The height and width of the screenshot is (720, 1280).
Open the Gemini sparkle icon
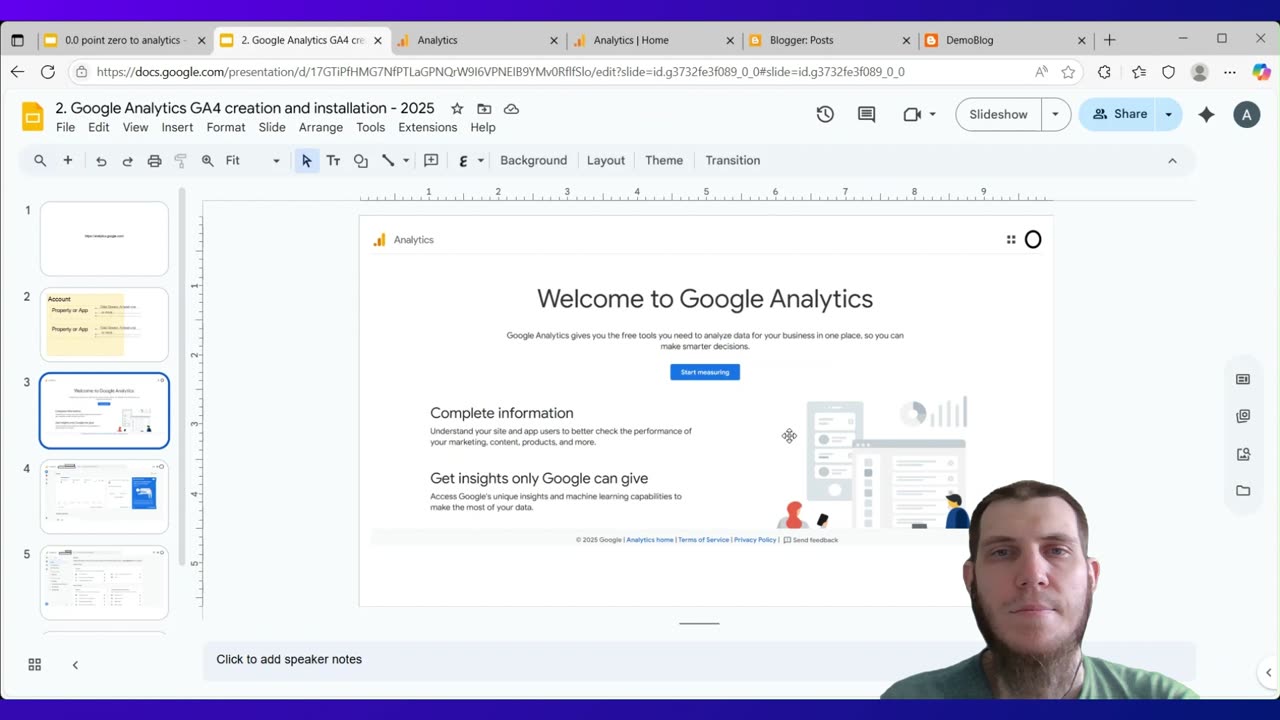click(x=1206, y=114)
